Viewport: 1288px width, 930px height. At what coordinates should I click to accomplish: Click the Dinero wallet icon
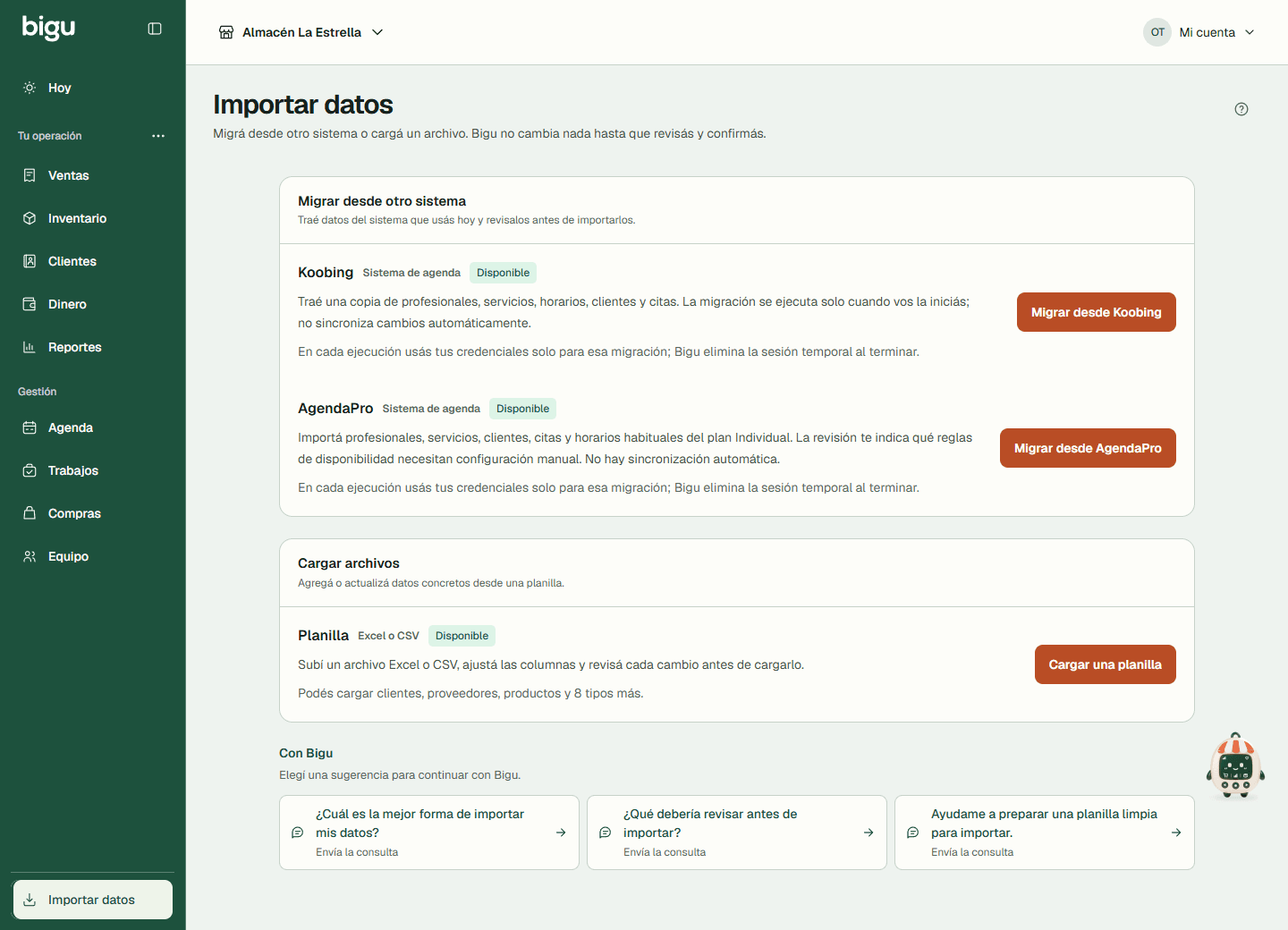coord(30,304)
